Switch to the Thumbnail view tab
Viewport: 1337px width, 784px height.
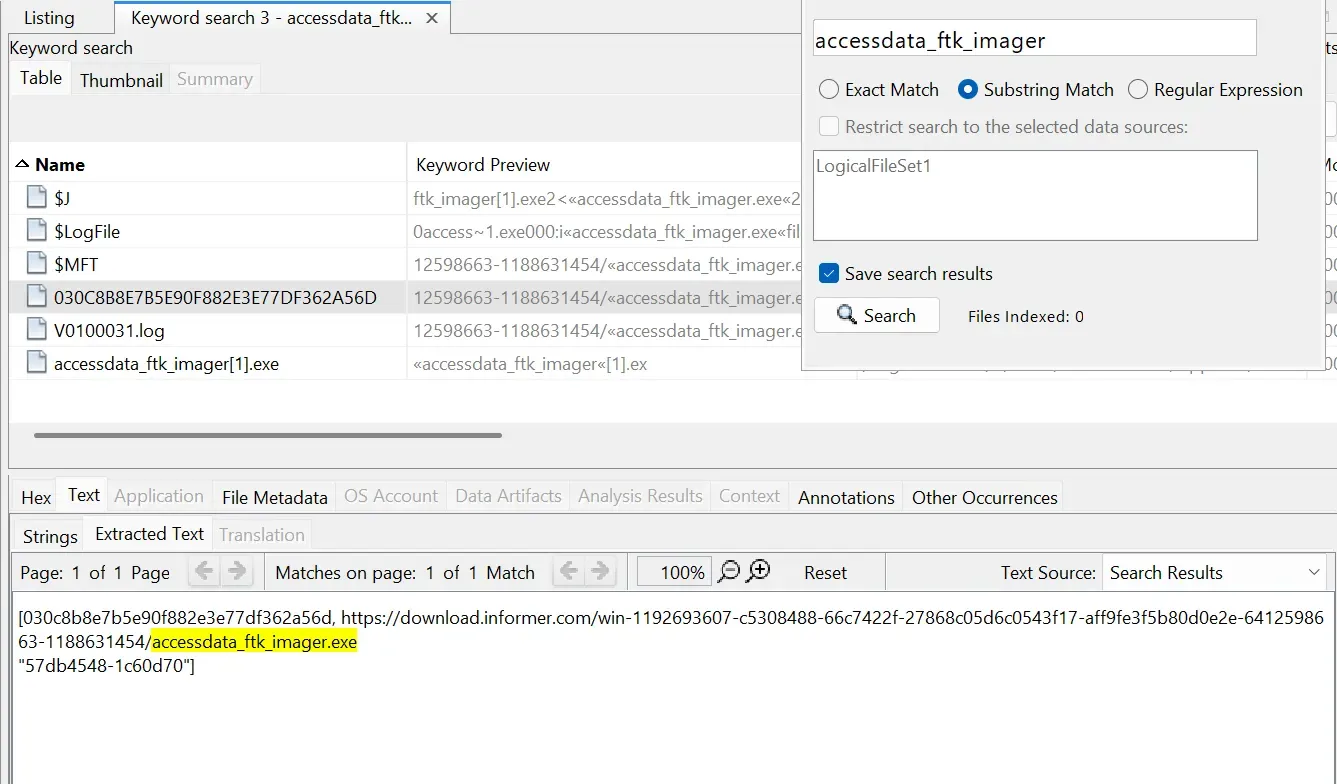121,80
